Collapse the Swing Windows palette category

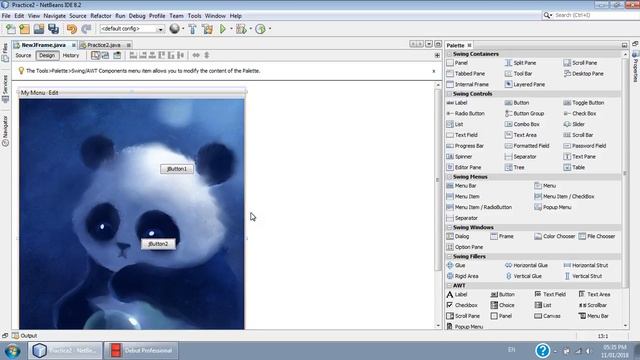[449, 227]
